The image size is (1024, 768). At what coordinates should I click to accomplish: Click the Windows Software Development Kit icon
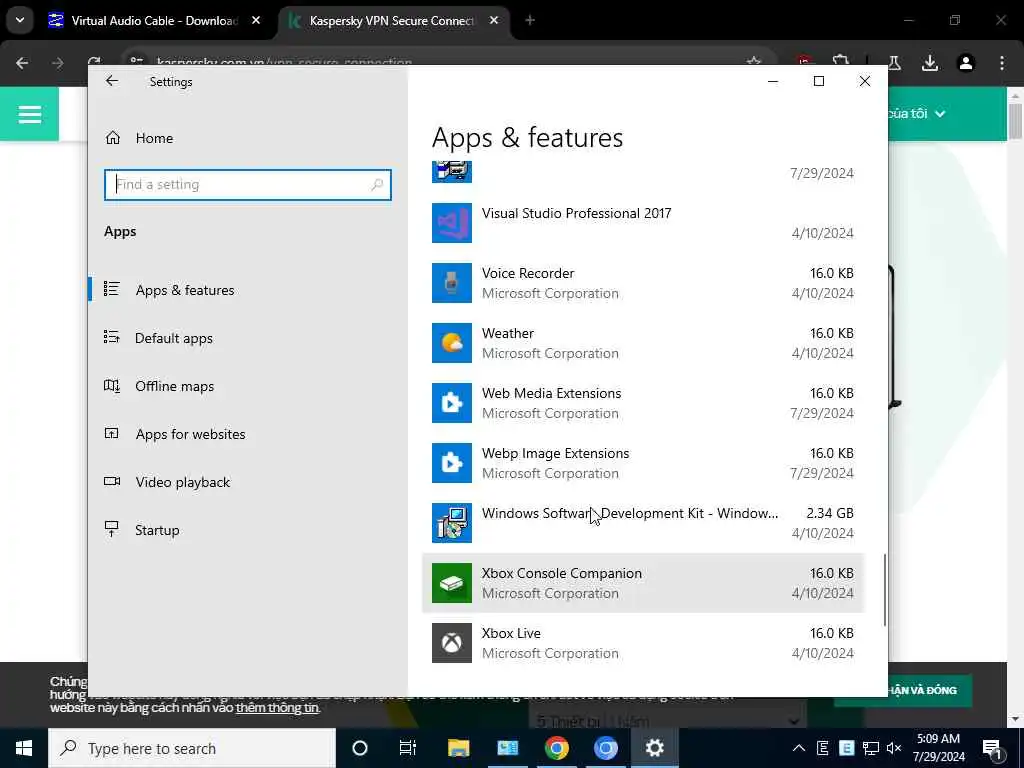point(451,523)
